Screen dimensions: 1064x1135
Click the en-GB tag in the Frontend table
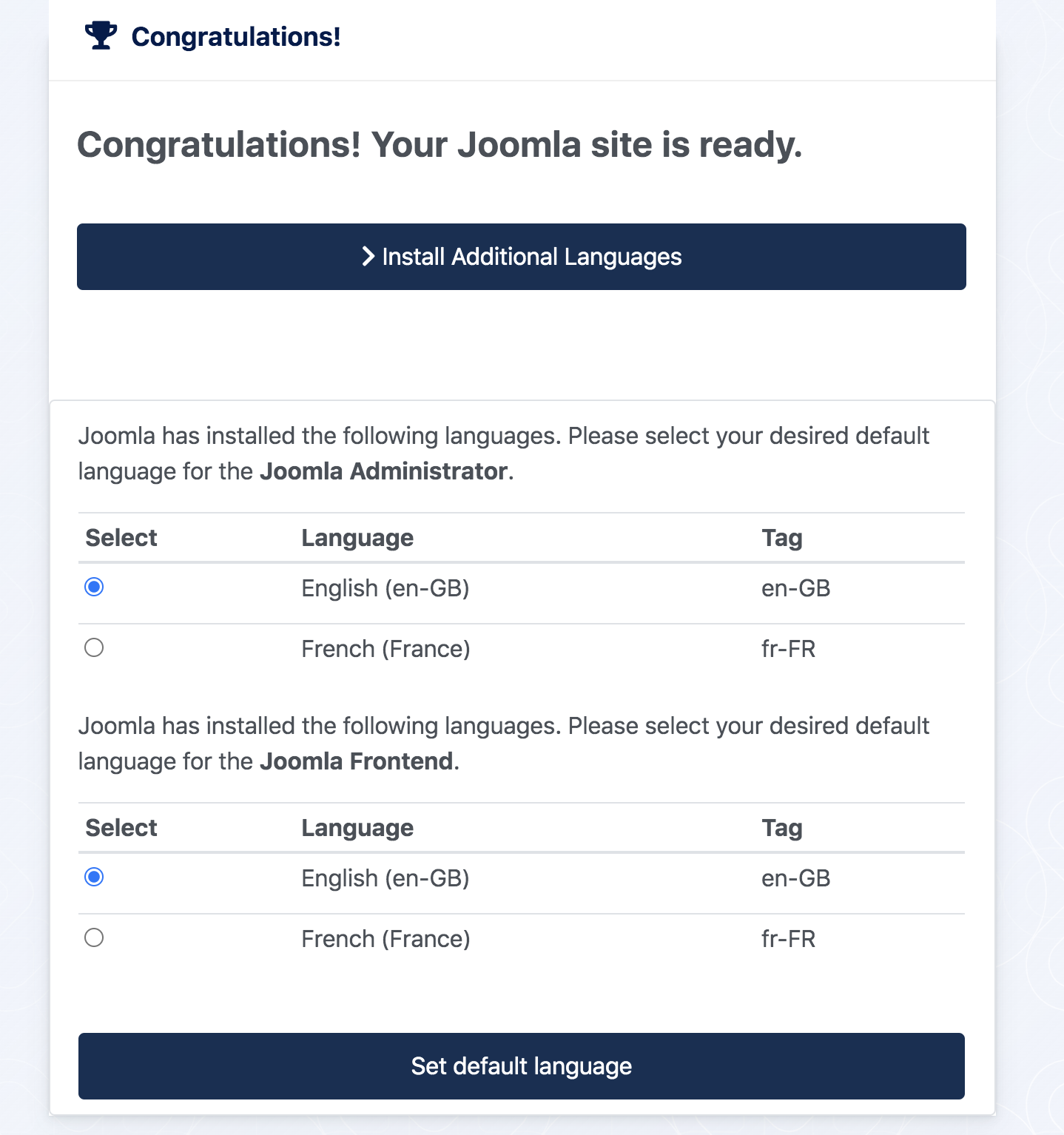point(796,878)
